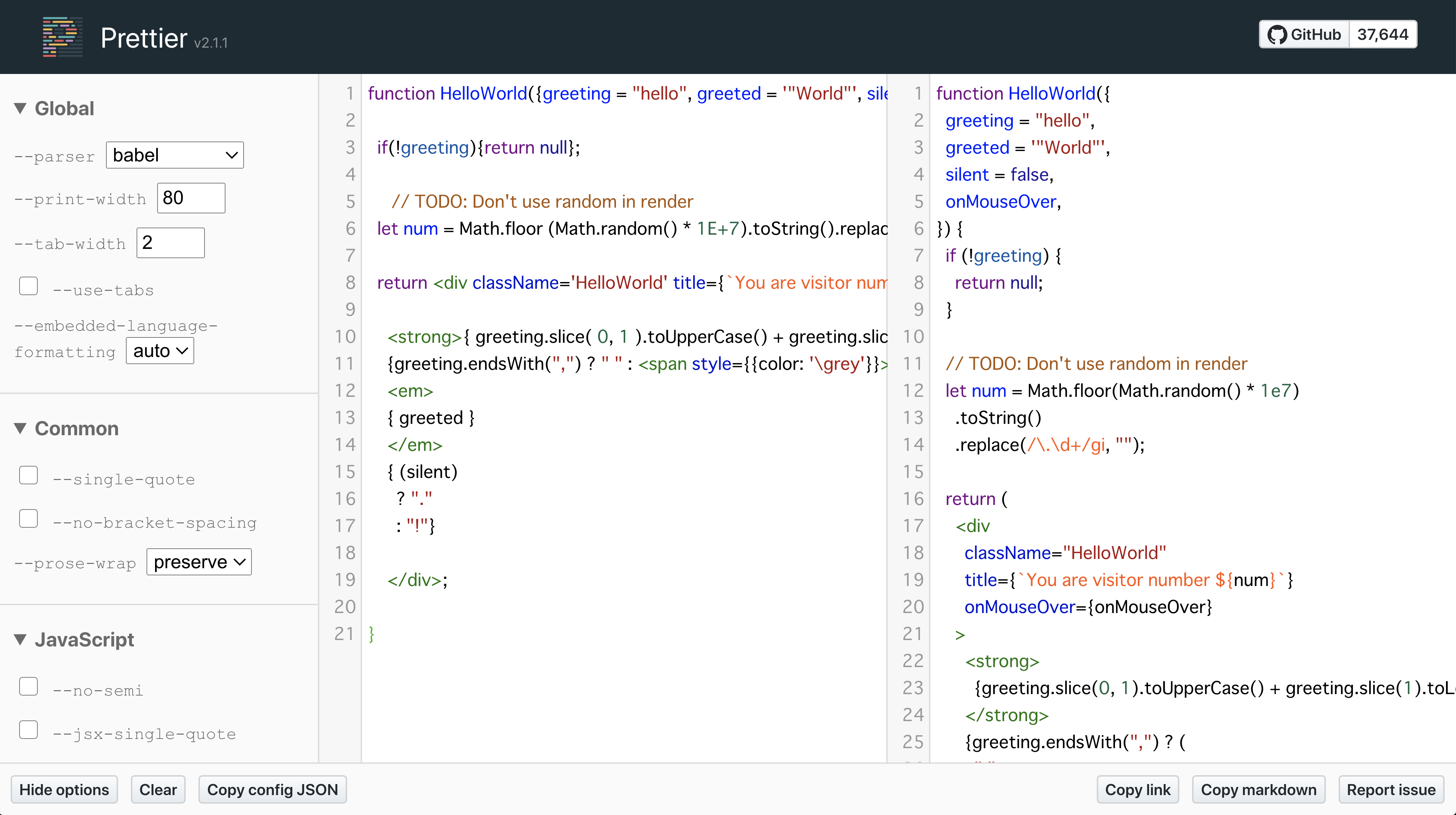Click the Prettier title text
Viewport: 1456px width, 815px height.
[x=144, y=38]
